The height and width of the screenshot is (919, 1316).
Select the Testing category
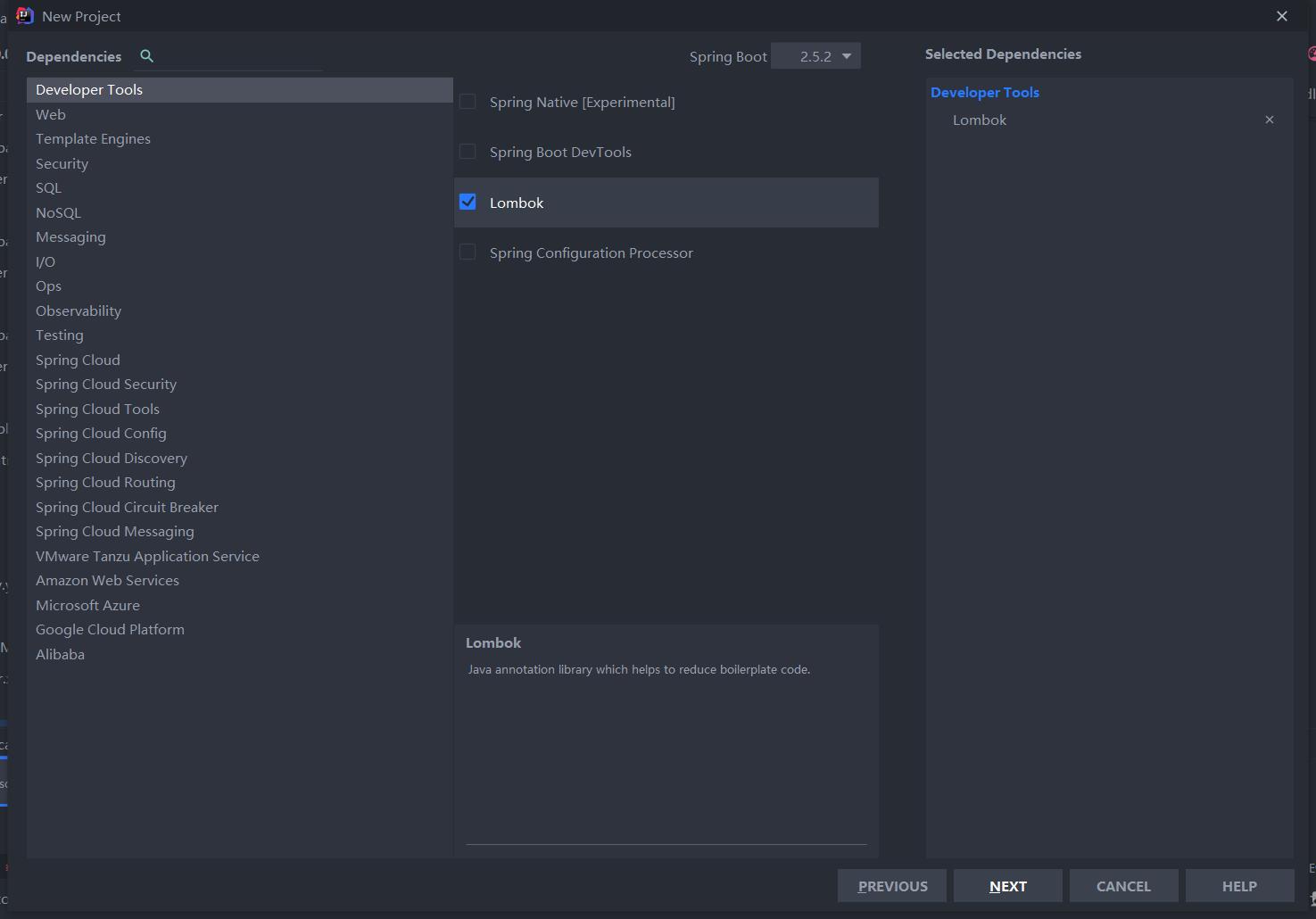240,335
